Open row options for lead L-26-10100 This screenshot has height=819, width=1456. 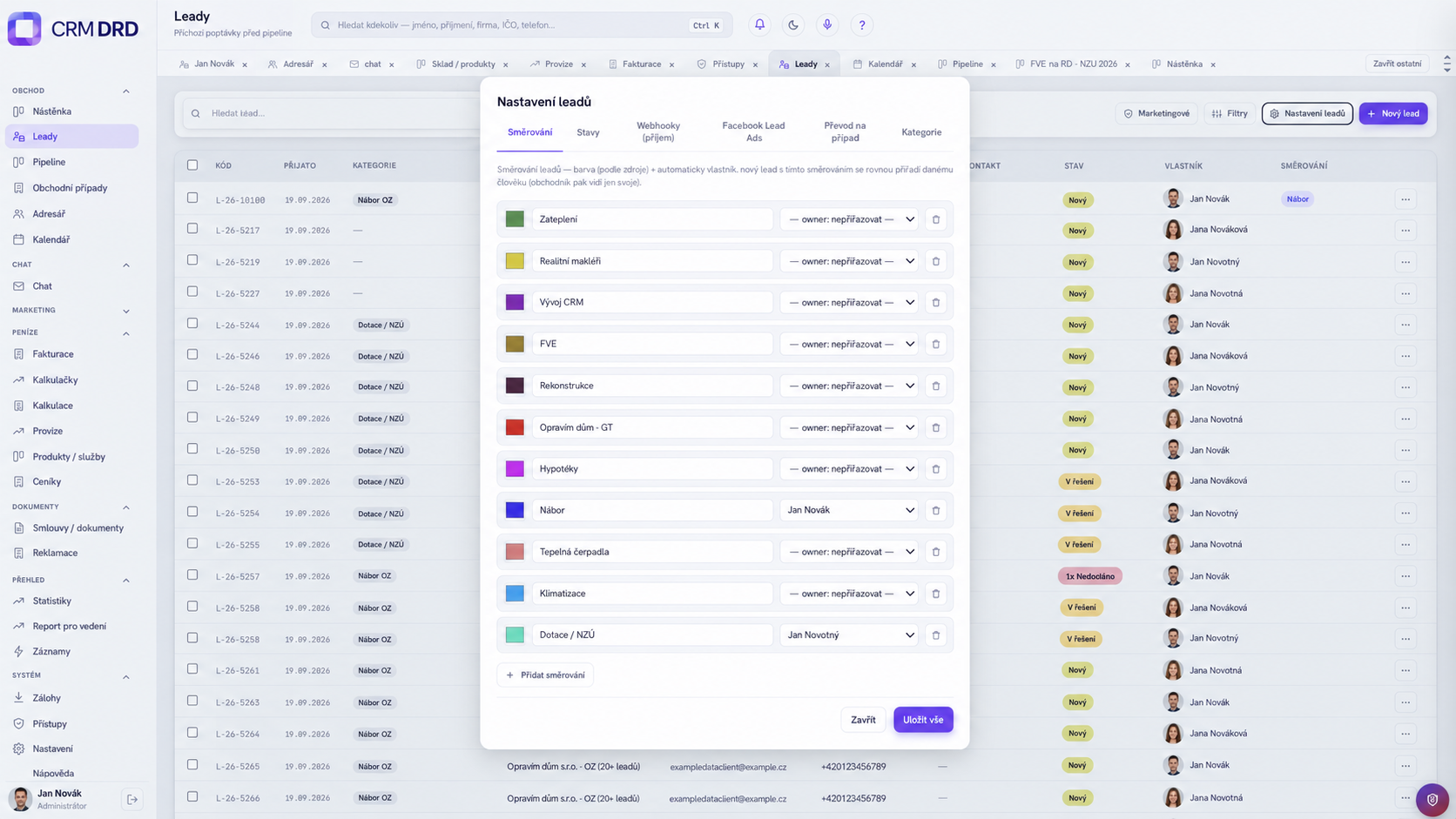coord(1405,199)
